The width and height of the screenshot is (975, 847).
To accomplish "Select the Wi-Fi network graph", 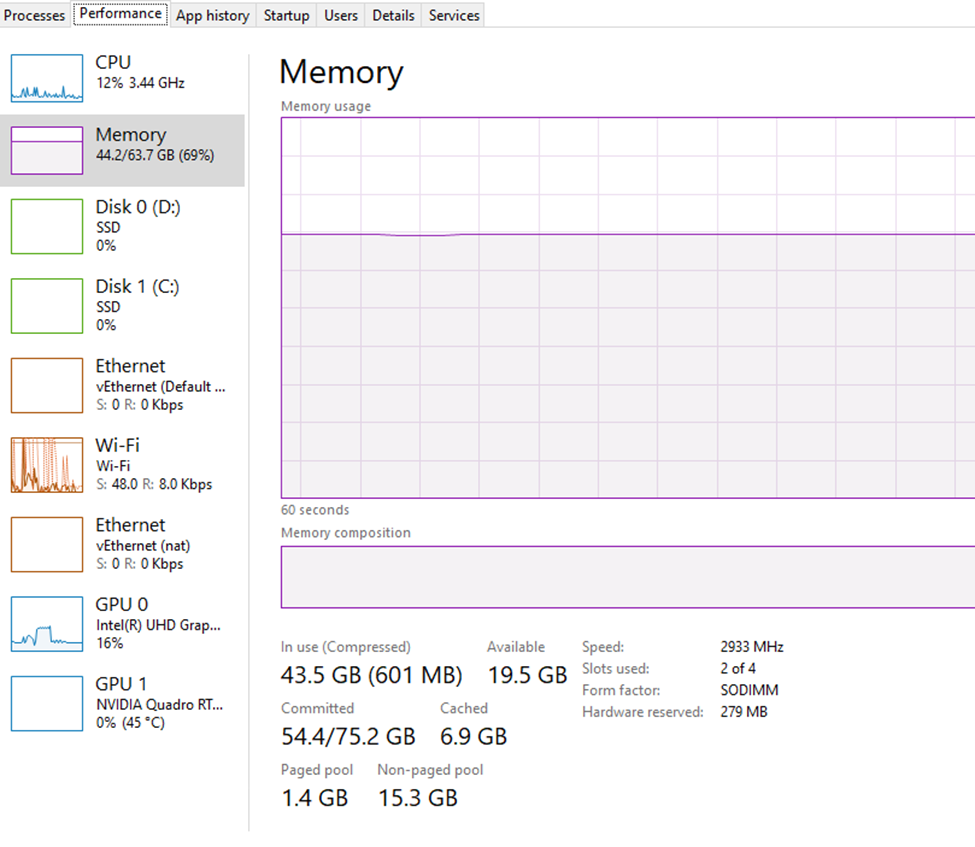I will click(120, 464).
